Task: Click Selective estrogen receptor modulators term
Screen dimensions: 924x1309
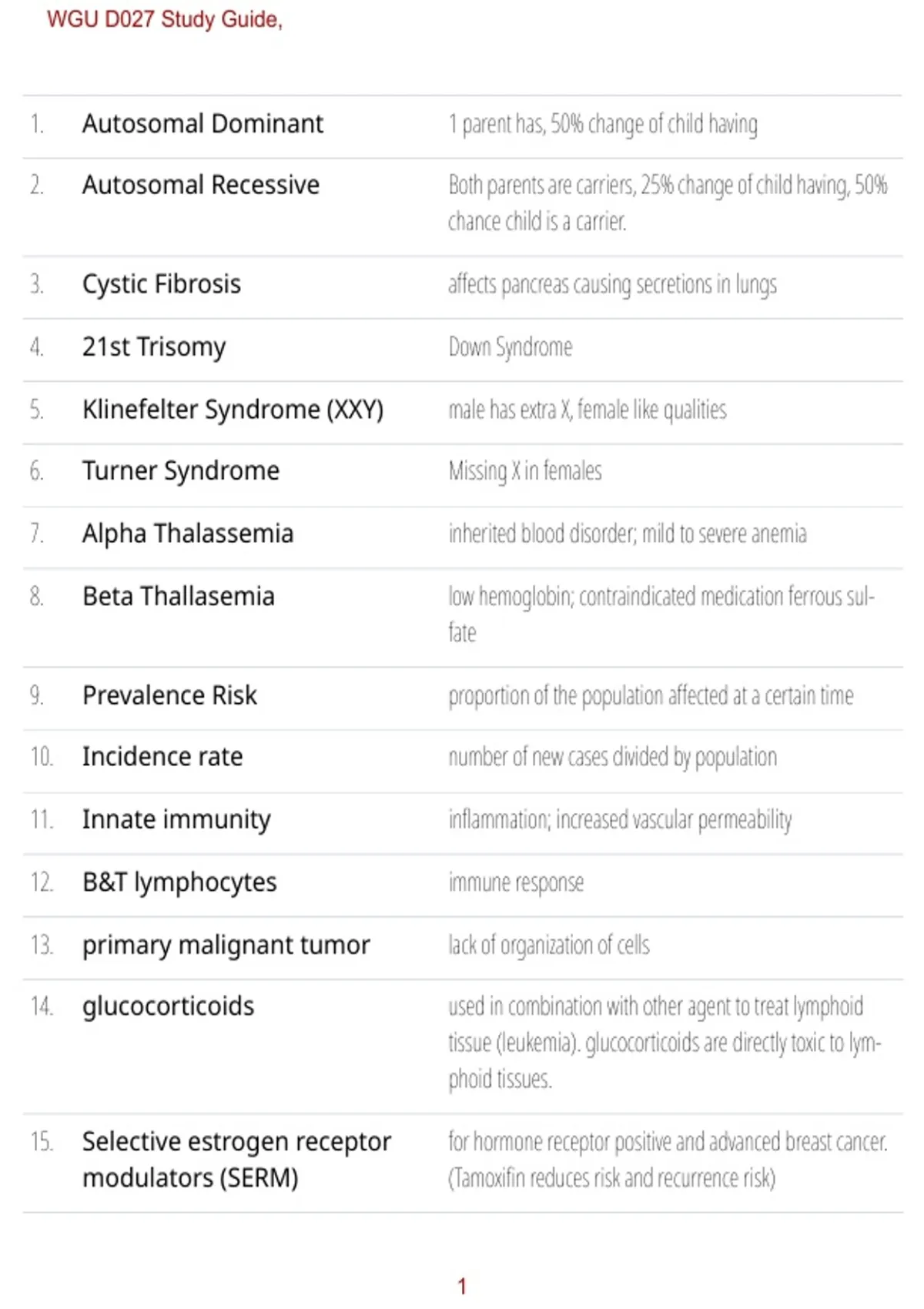Action: pyautogui.click(x=236, y=1160)
